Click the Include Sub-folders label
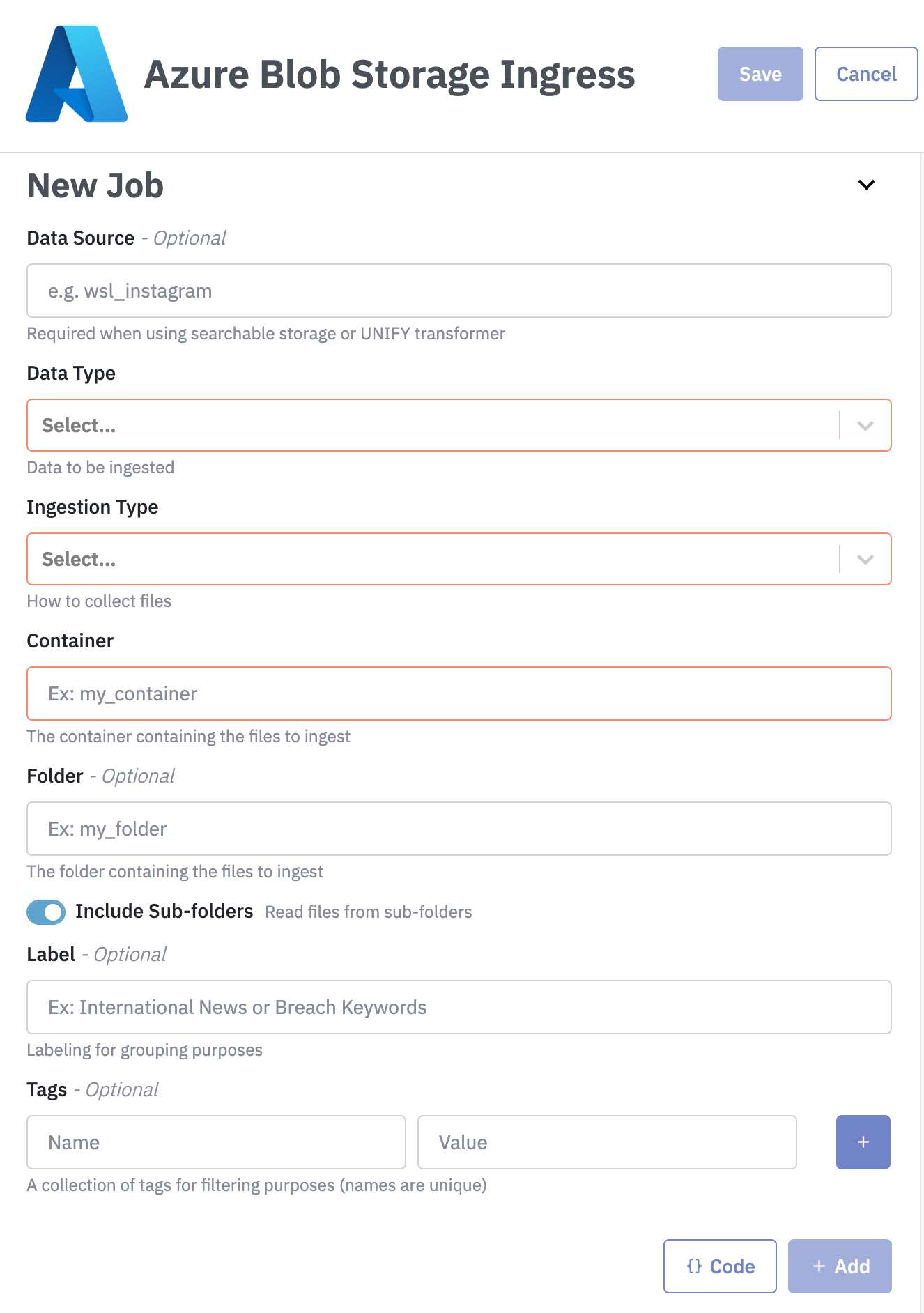The height and width of the screenshot is (1313, 924). click(x=164, y=912)
